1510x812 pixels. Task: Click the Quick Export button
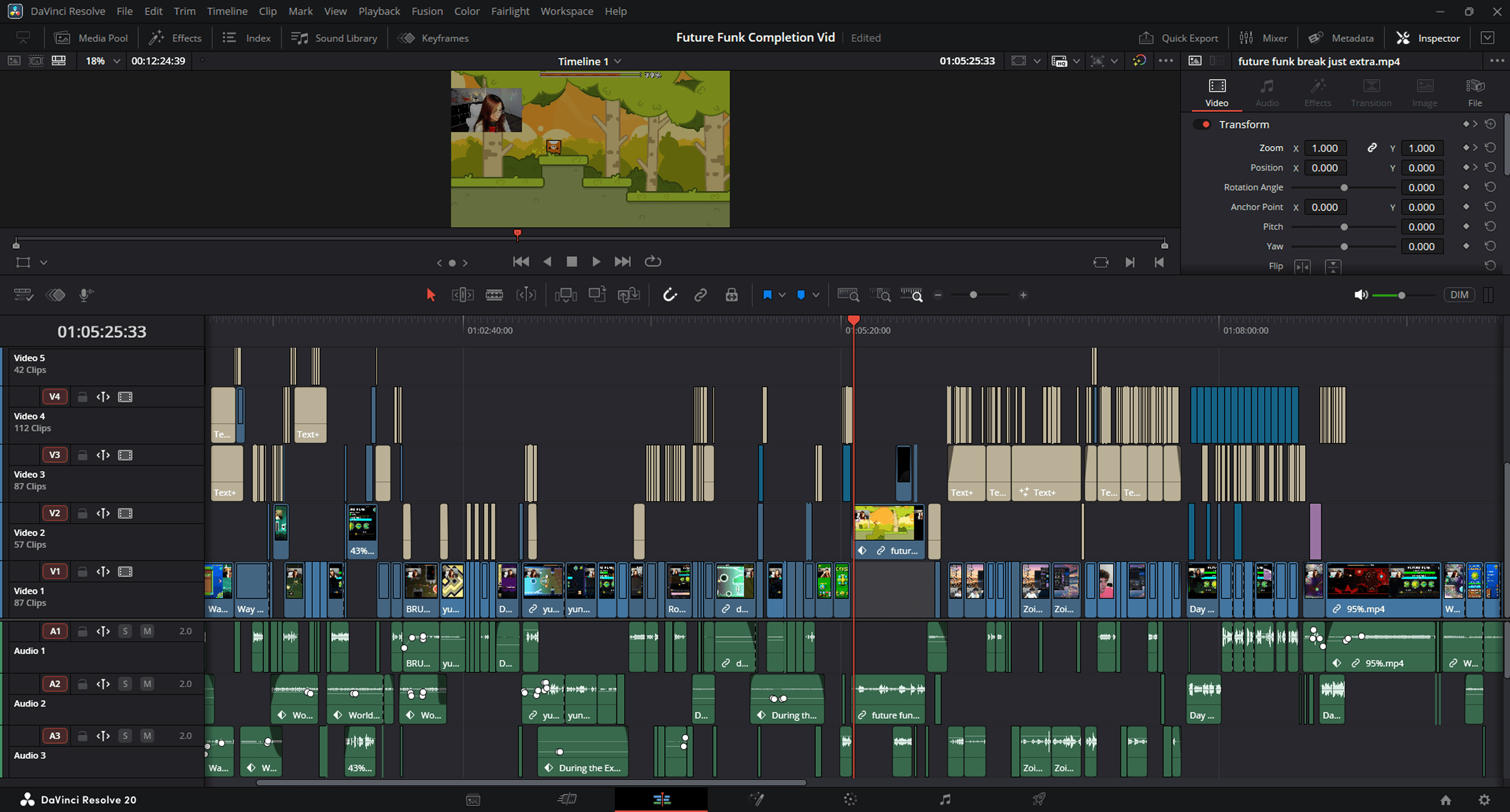click(1177, 38)
